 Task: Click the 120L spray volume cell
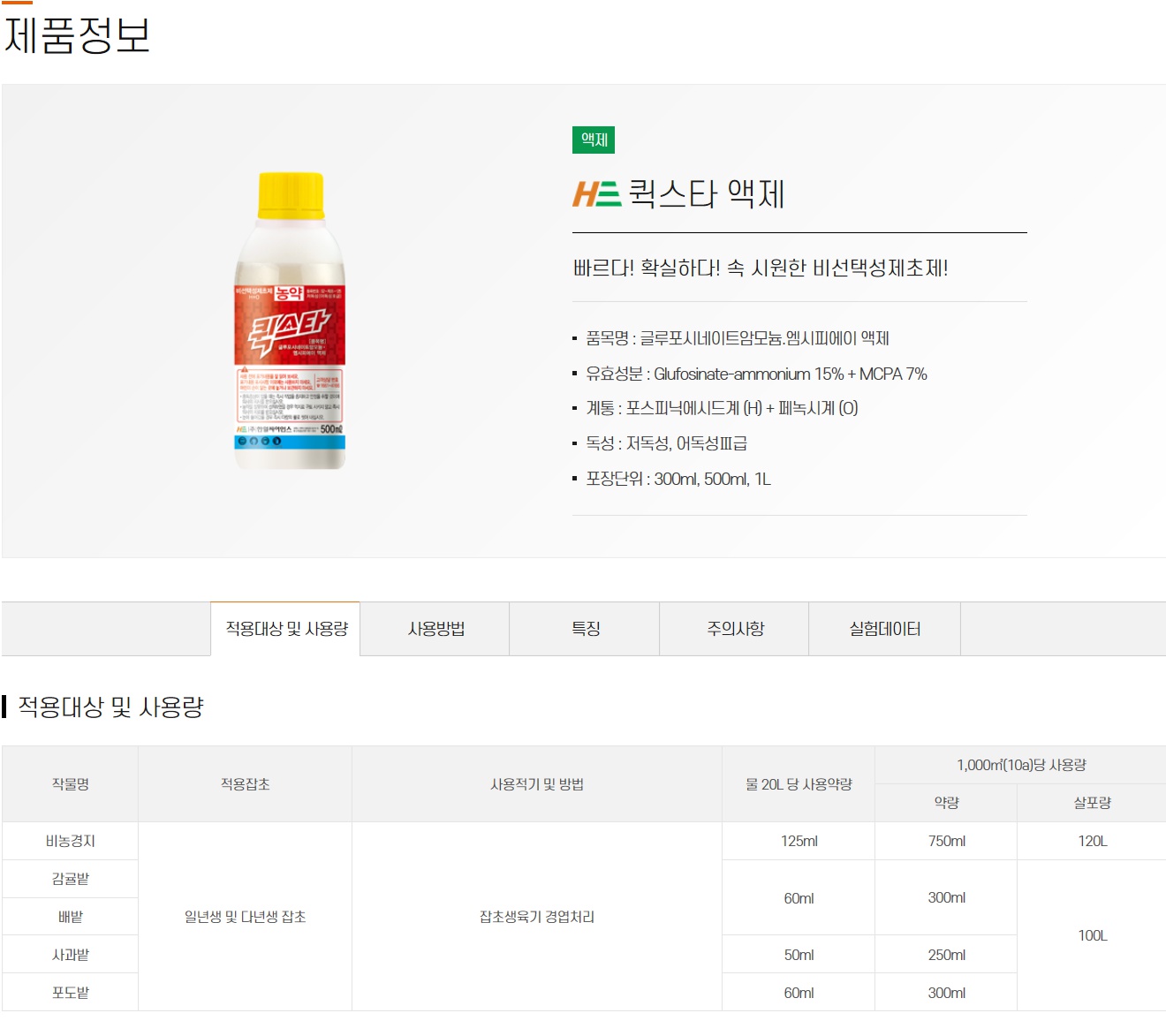coord(1092,841)
